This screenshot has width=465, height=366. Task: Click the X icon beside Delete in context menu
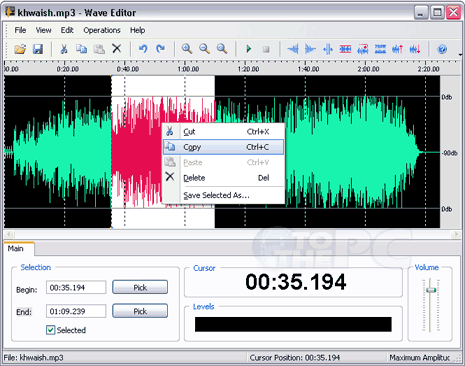[170, 177]
